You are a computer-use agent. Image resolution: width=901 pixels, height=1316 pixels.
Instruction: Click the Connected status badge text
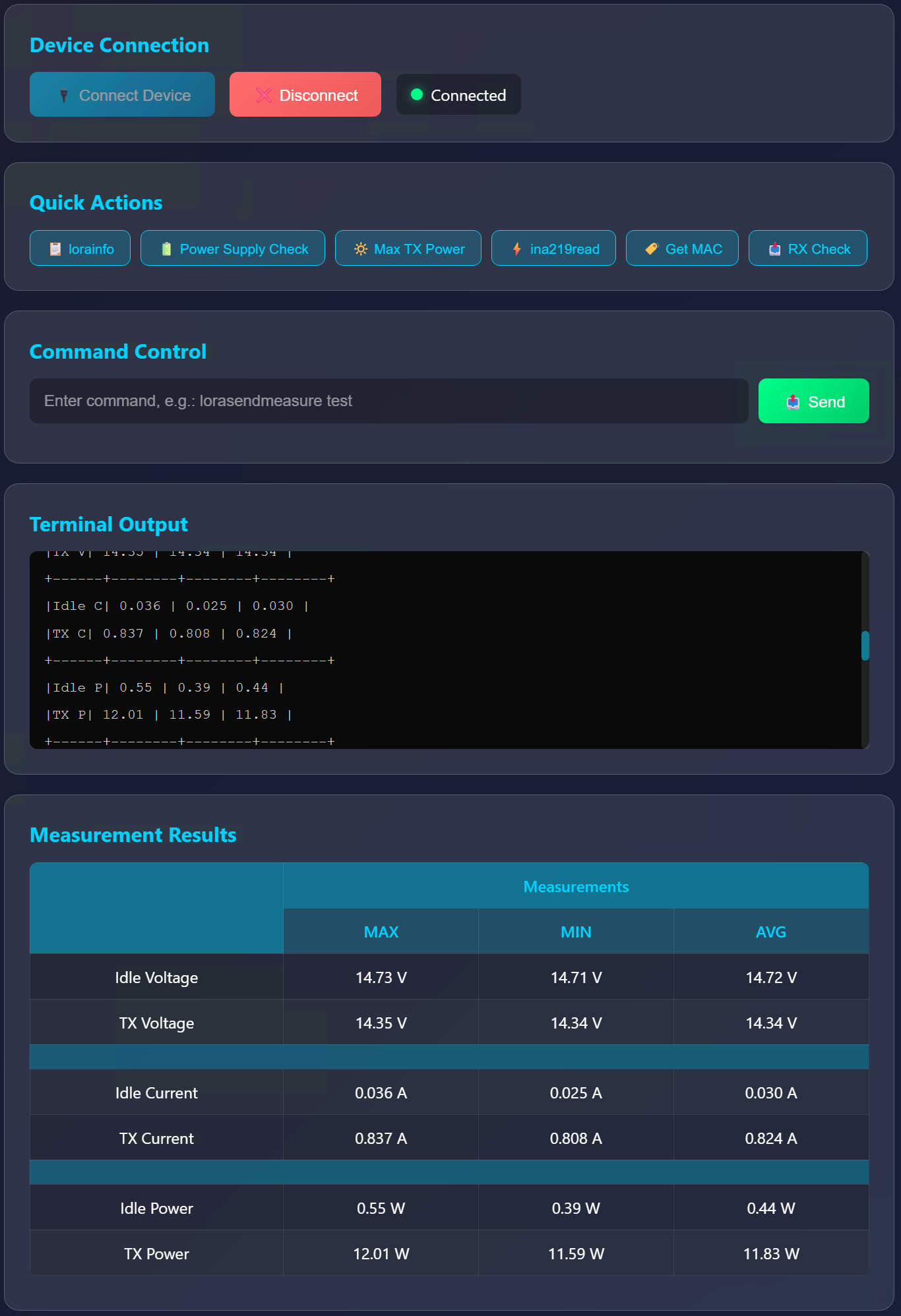tap(468, 95)
